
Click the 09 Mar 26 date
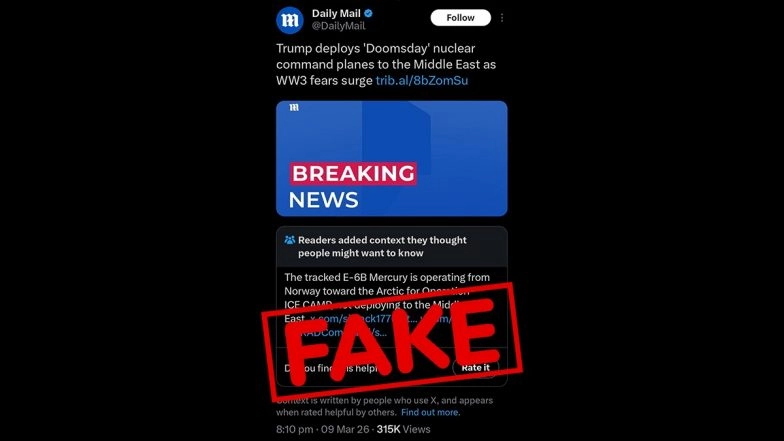pos(344,430)
